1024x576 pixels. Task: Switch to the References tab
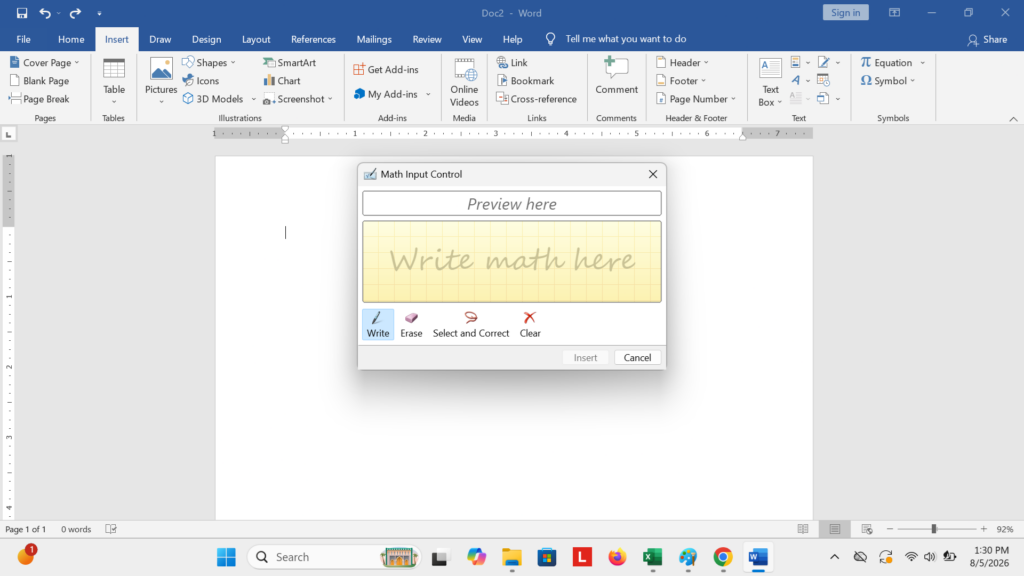(313, 39)
